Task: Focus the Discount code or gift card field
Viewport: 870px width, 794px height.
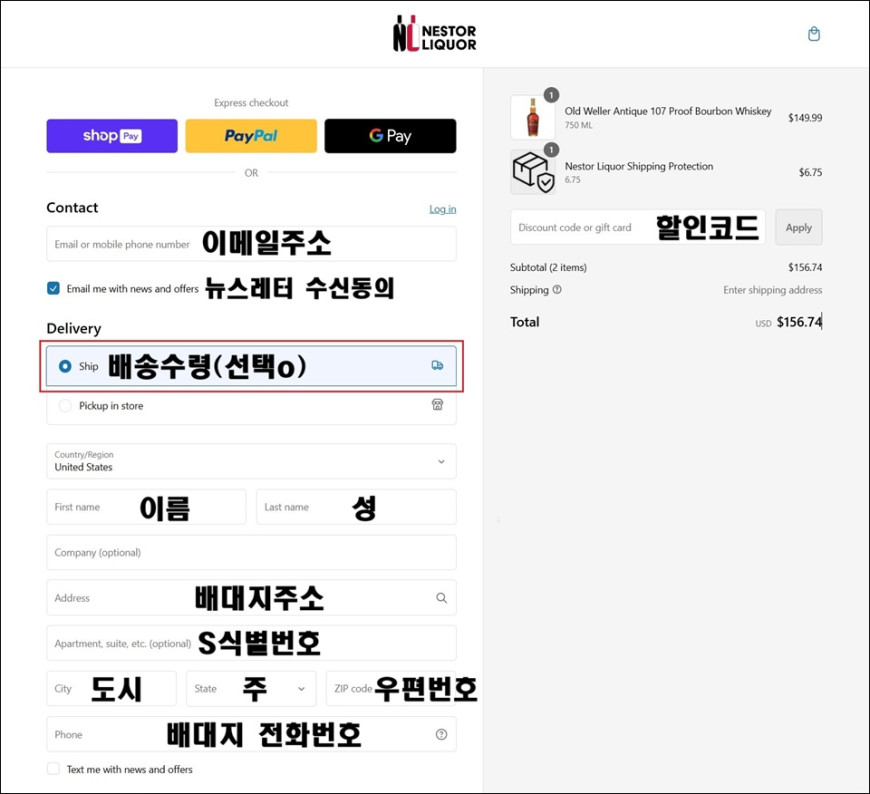Action: (x=638, y=227)
